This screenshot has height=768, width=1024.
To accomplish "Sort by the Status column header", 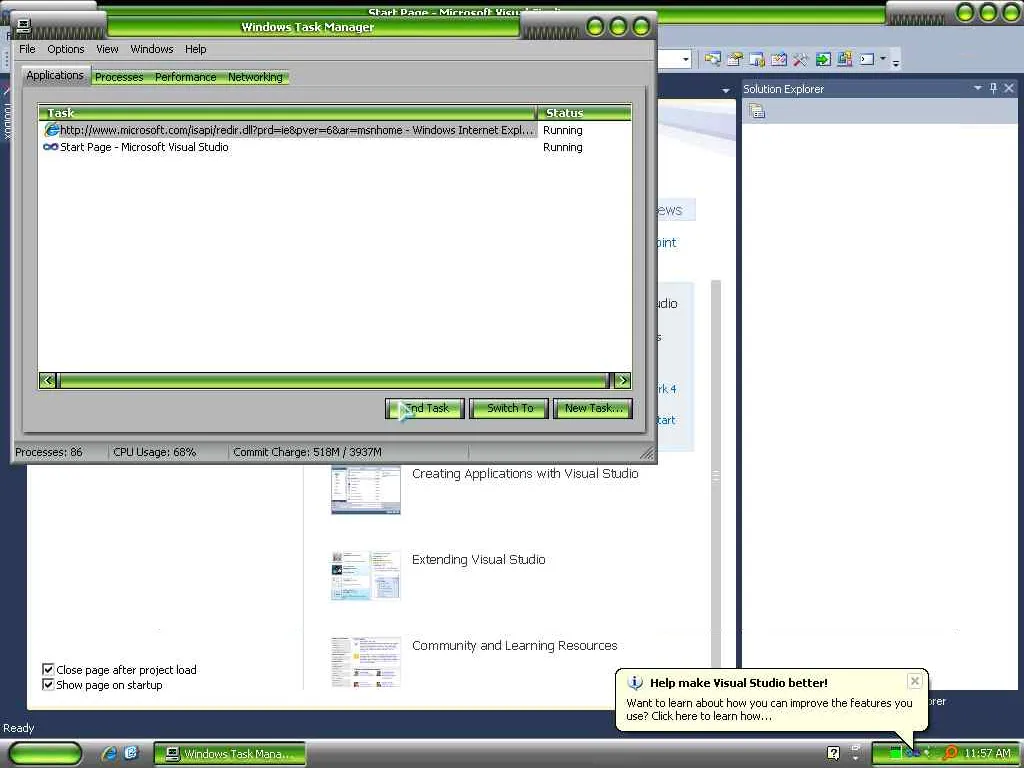I will tap(584, 113).
